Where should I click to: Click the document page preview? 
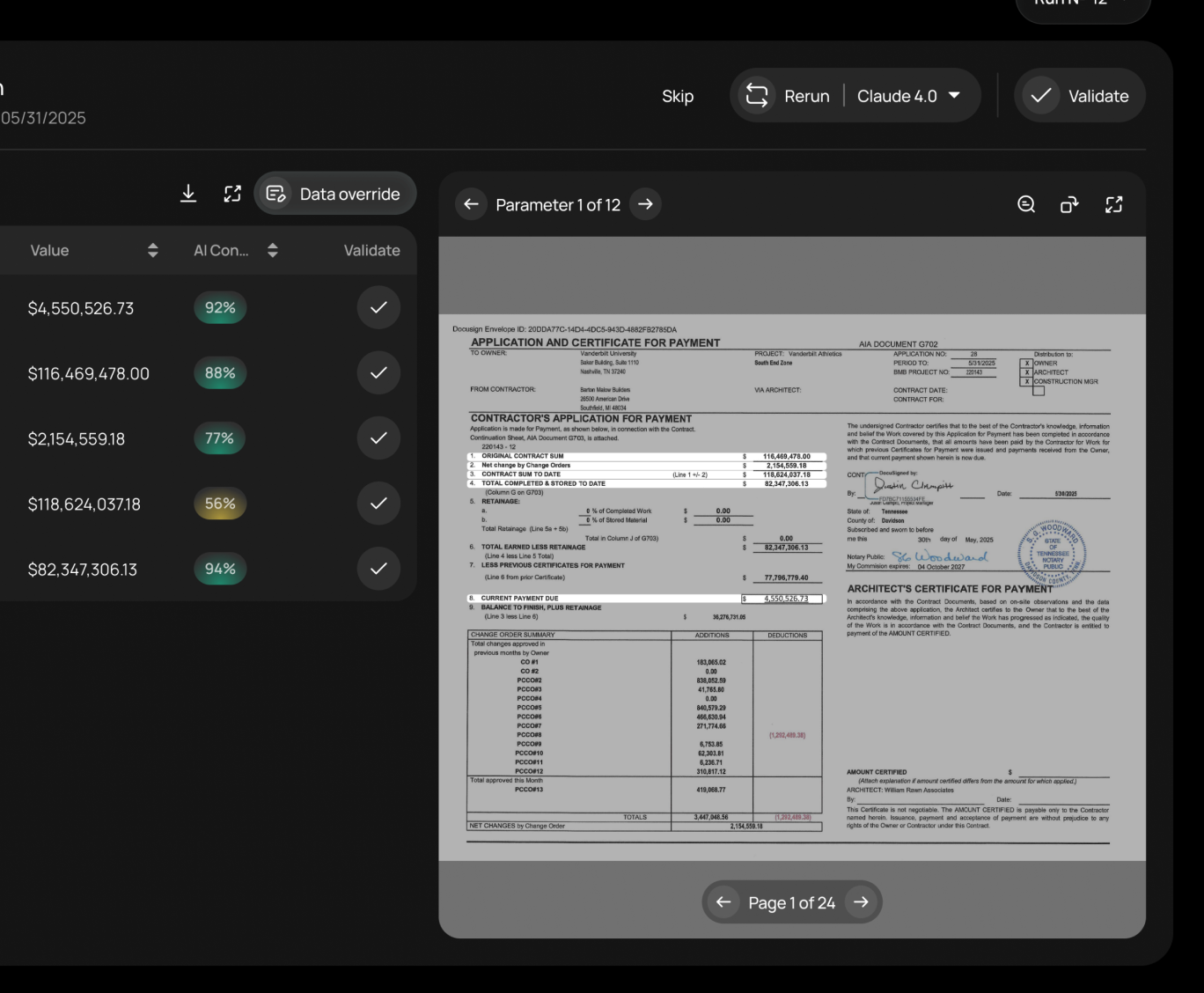point(792,587)
